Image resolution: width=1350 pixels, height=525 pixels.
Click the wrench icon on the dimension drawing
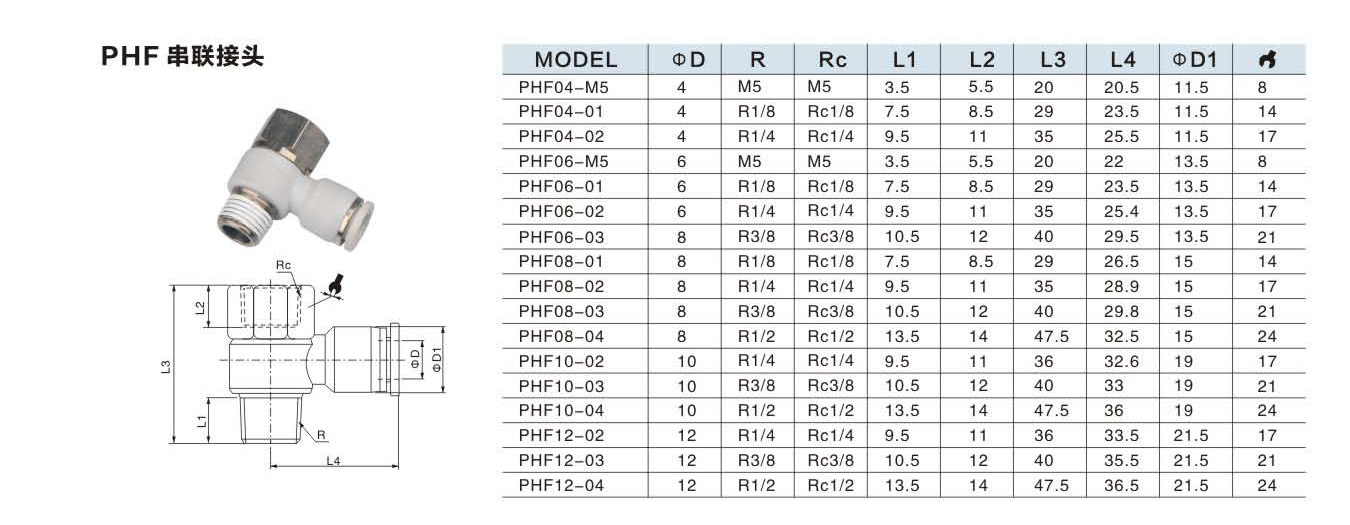tap(336, 287)
